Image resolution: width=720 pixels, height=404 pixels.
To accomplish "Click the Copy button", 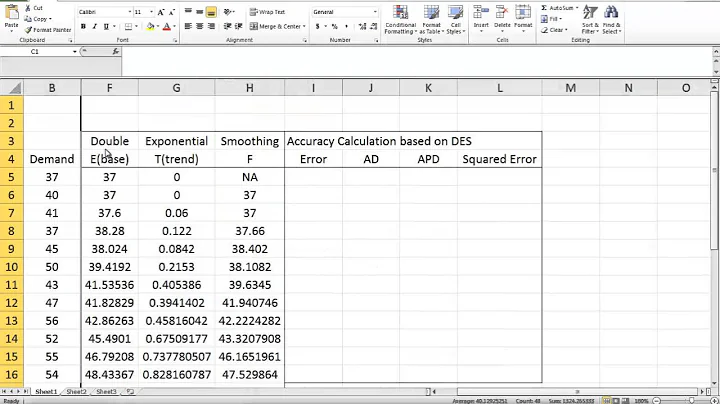I will tap(38, 19).
